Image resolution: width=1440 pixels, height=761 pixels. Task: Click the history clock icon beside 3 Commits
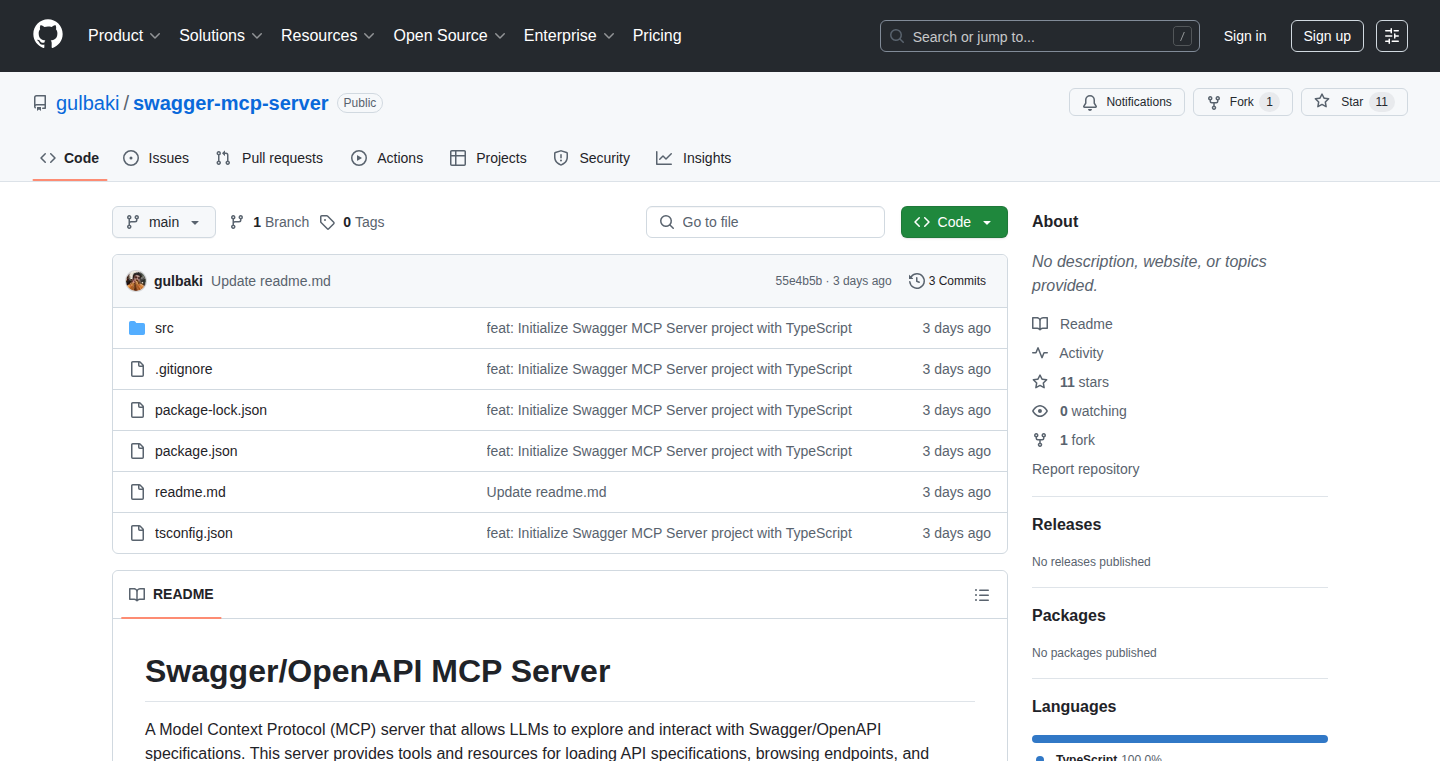pyautogui.click(x=916, y=281)
